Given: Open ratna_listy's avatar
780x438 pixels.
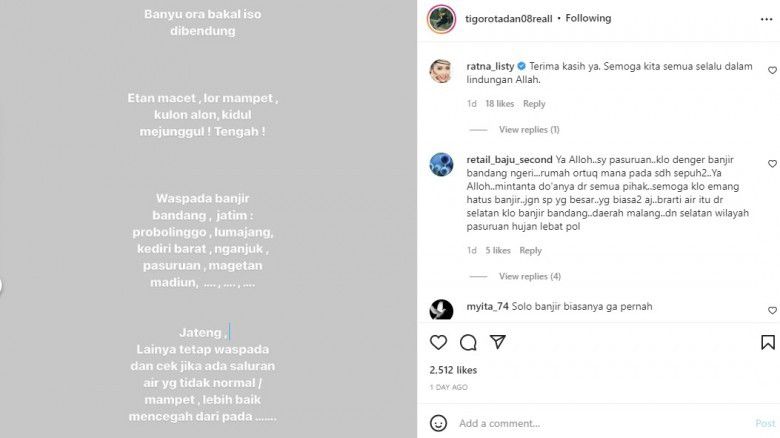Looking at the screenshot, I should point(442,72).
